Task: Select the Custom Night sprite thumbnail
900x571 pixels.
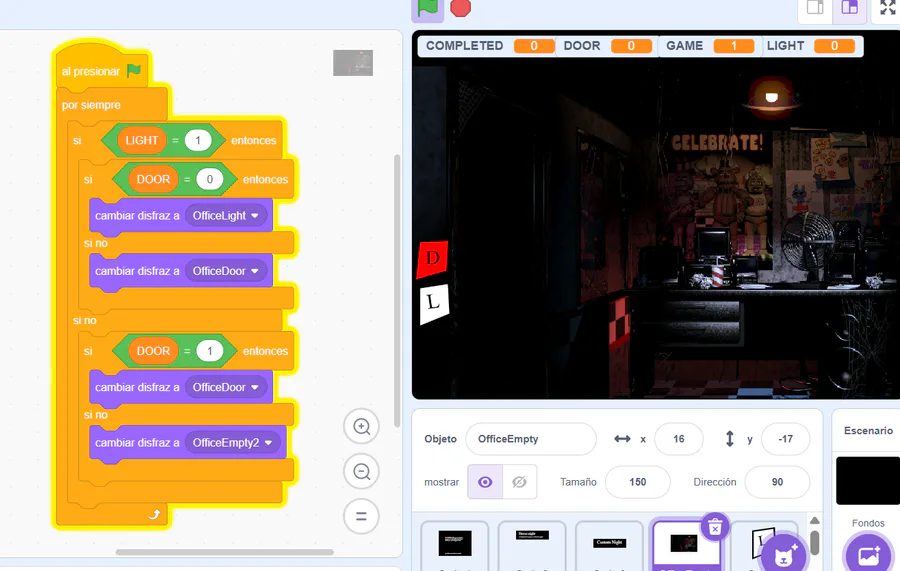Action: point(610,545)
